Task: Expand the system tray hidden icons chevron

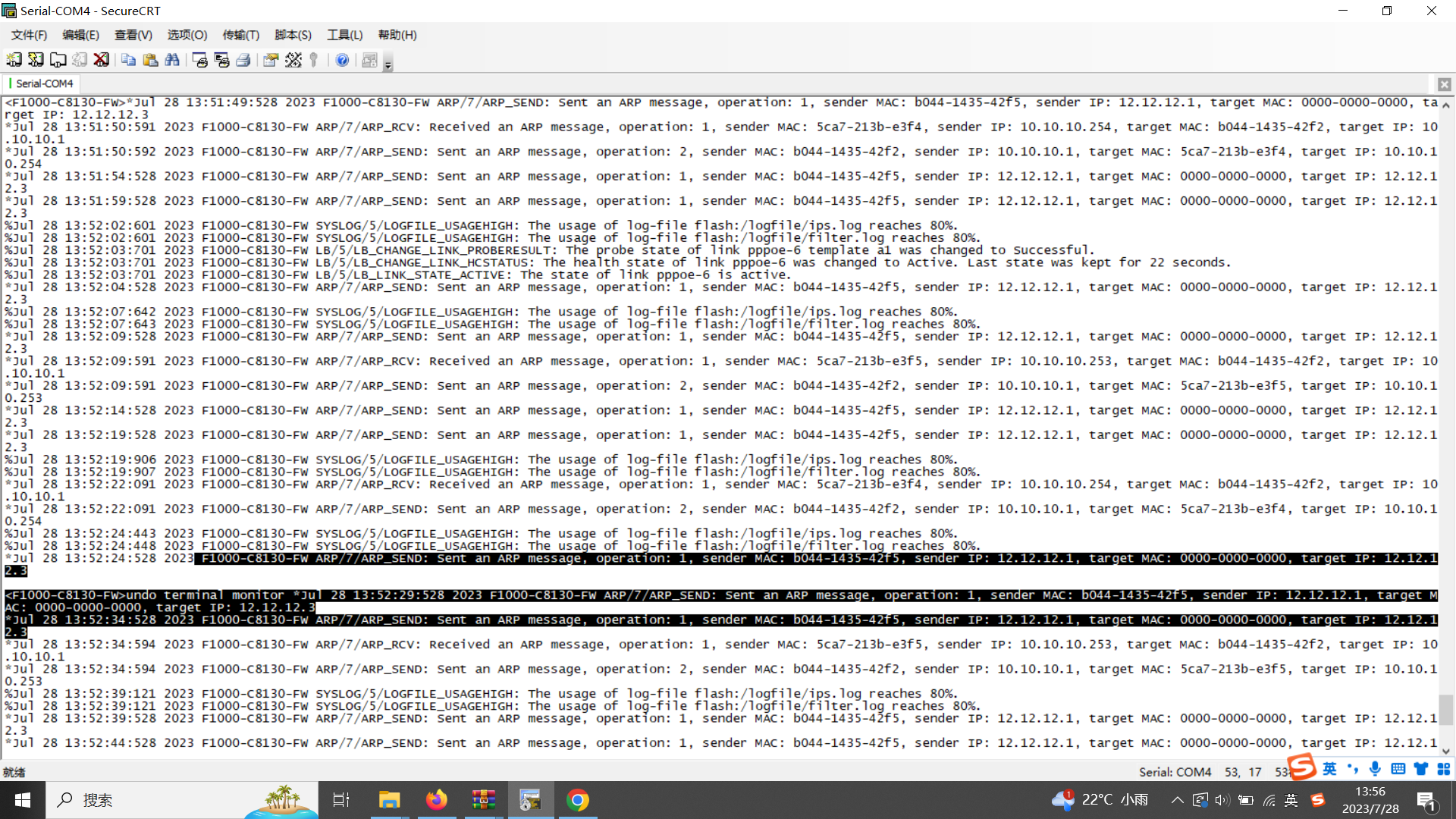Action: click(x=1177, y=800)
